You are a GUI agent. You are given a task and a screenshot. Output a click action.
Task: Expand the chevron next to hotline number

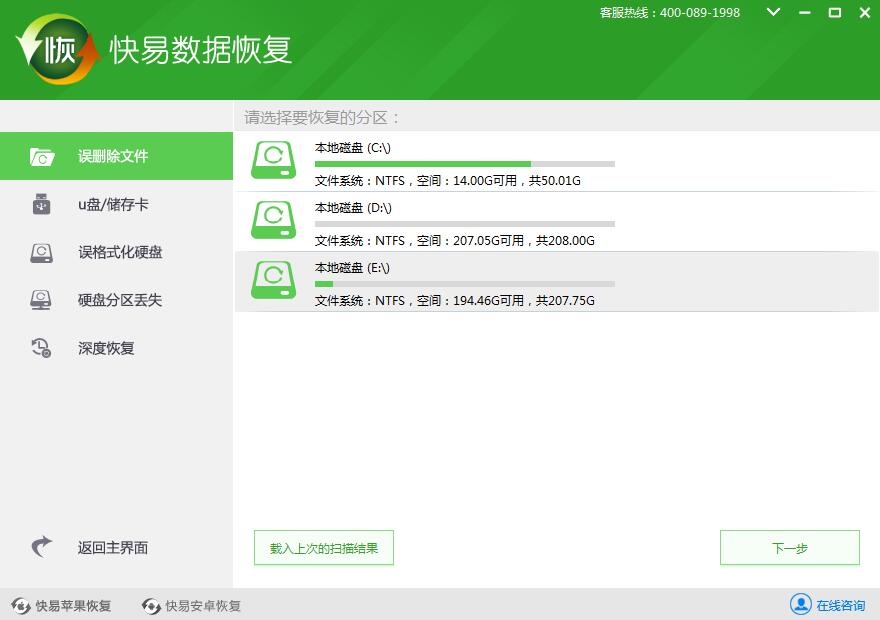pyautogui.click(x=772, y=13)
